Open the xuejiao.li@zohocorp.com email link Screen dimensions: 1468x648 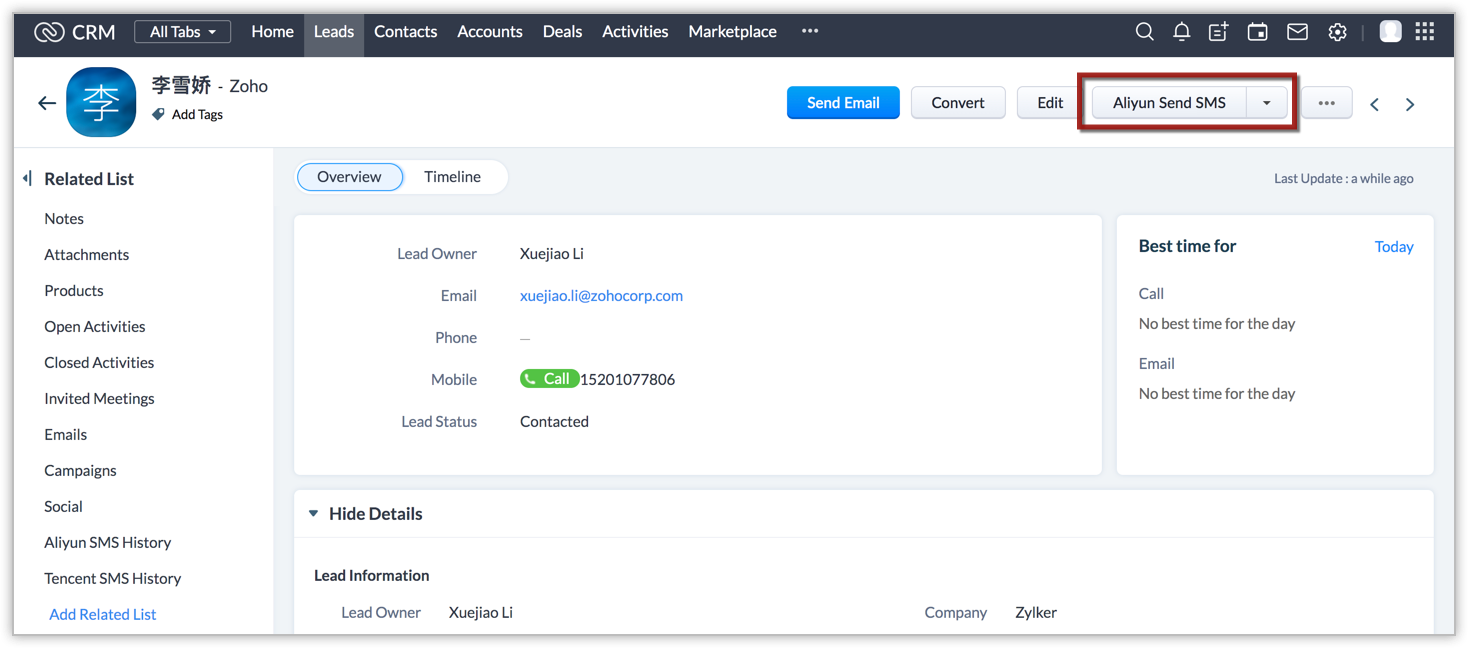click(601, 296)
